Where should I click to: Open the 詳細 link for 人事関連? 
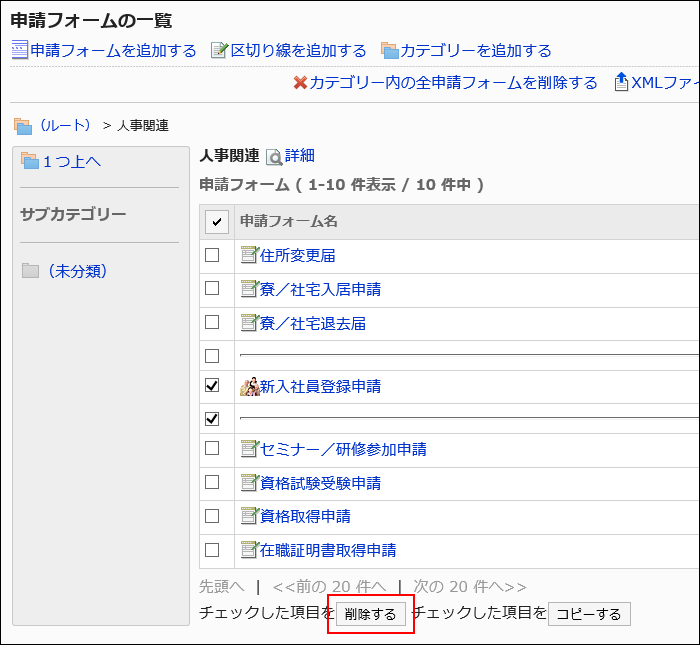click(x=300, y=156)
